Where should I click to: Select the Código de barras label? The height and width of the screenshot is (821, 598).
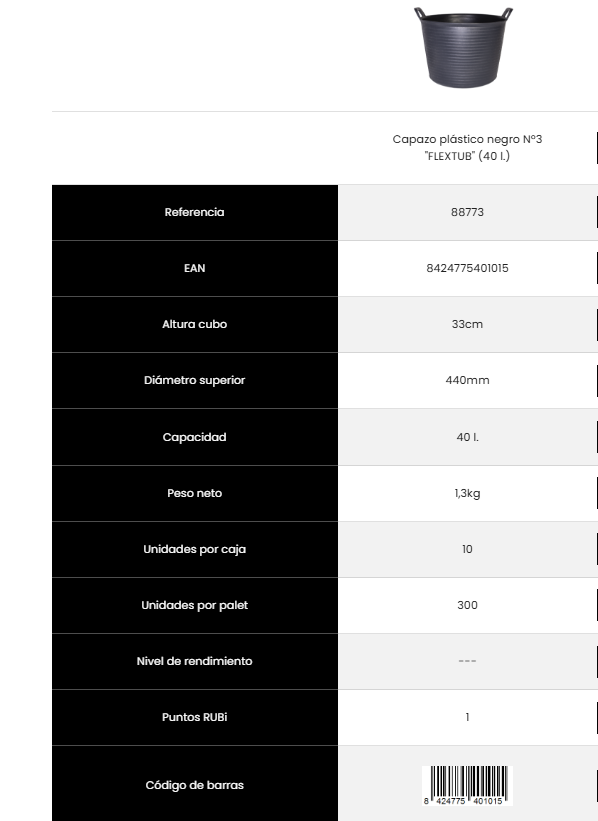[195, 785]
